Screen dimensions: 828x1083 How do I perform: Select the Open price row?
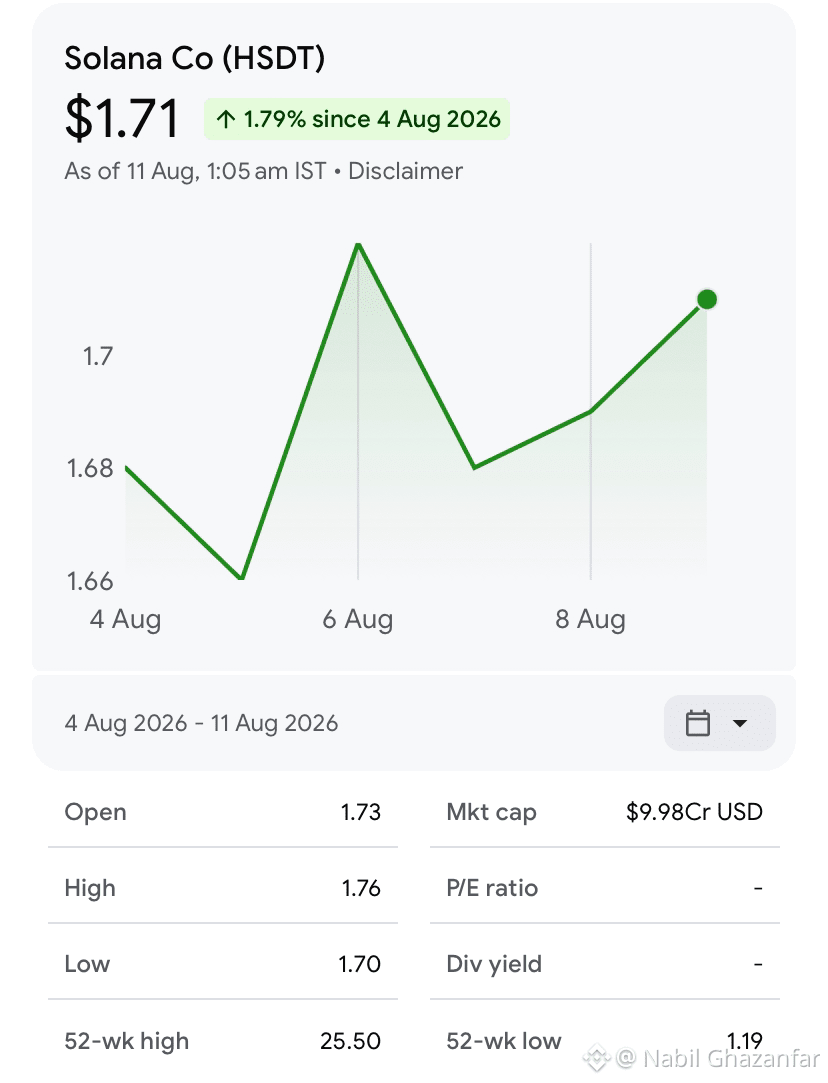click(222, 812)
